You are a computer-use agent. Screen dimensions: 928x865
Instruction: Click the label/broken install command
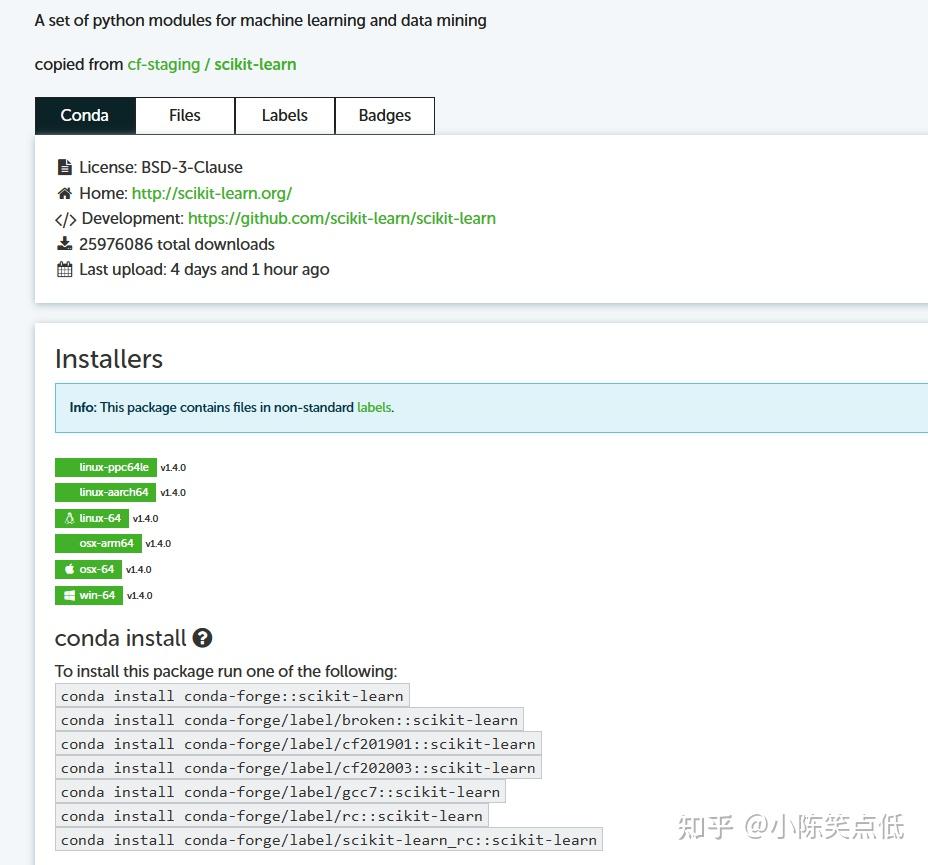tap(289, 720)
